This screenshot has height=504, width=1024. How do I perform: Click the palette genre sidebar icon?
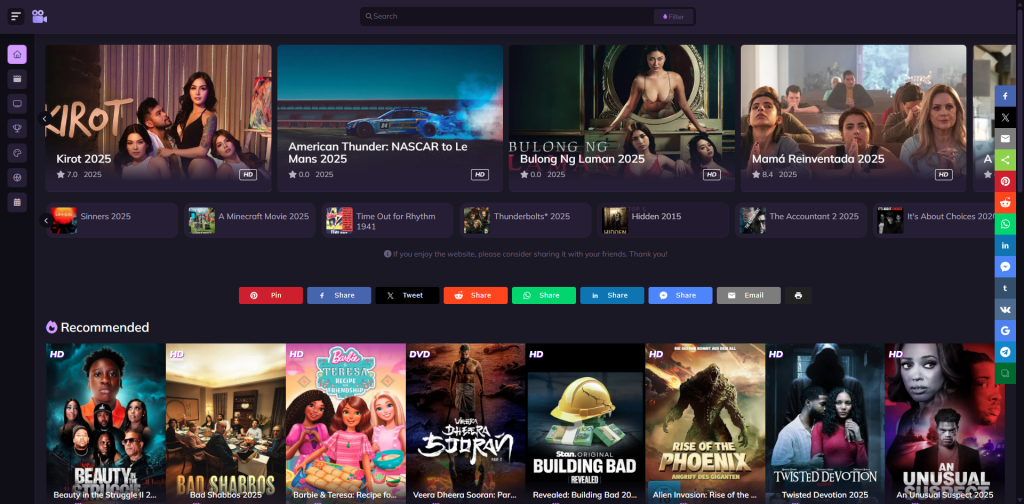pyautogui.click(x=17, y=153)
